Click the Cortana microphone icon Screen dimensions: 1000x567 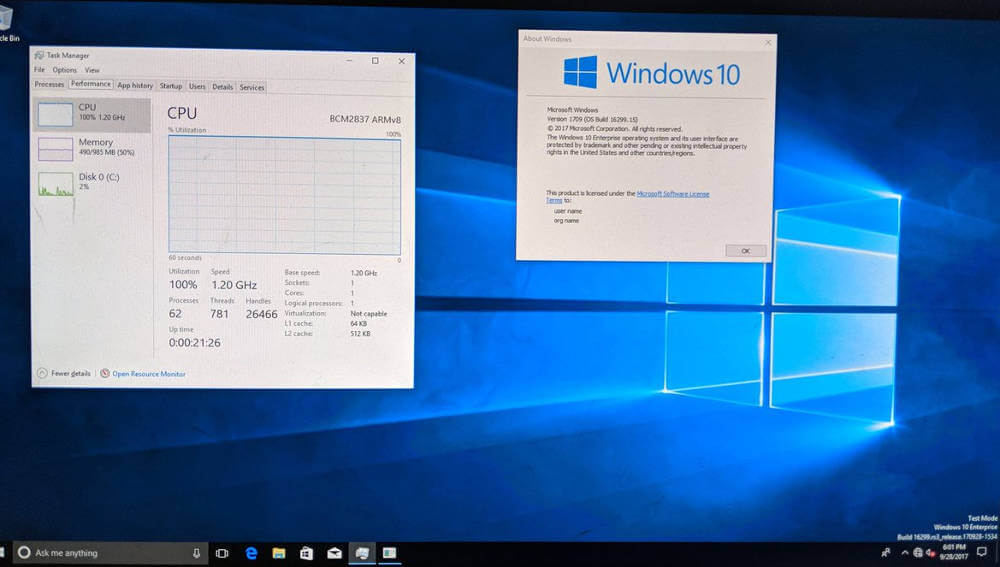coord(196,552)
